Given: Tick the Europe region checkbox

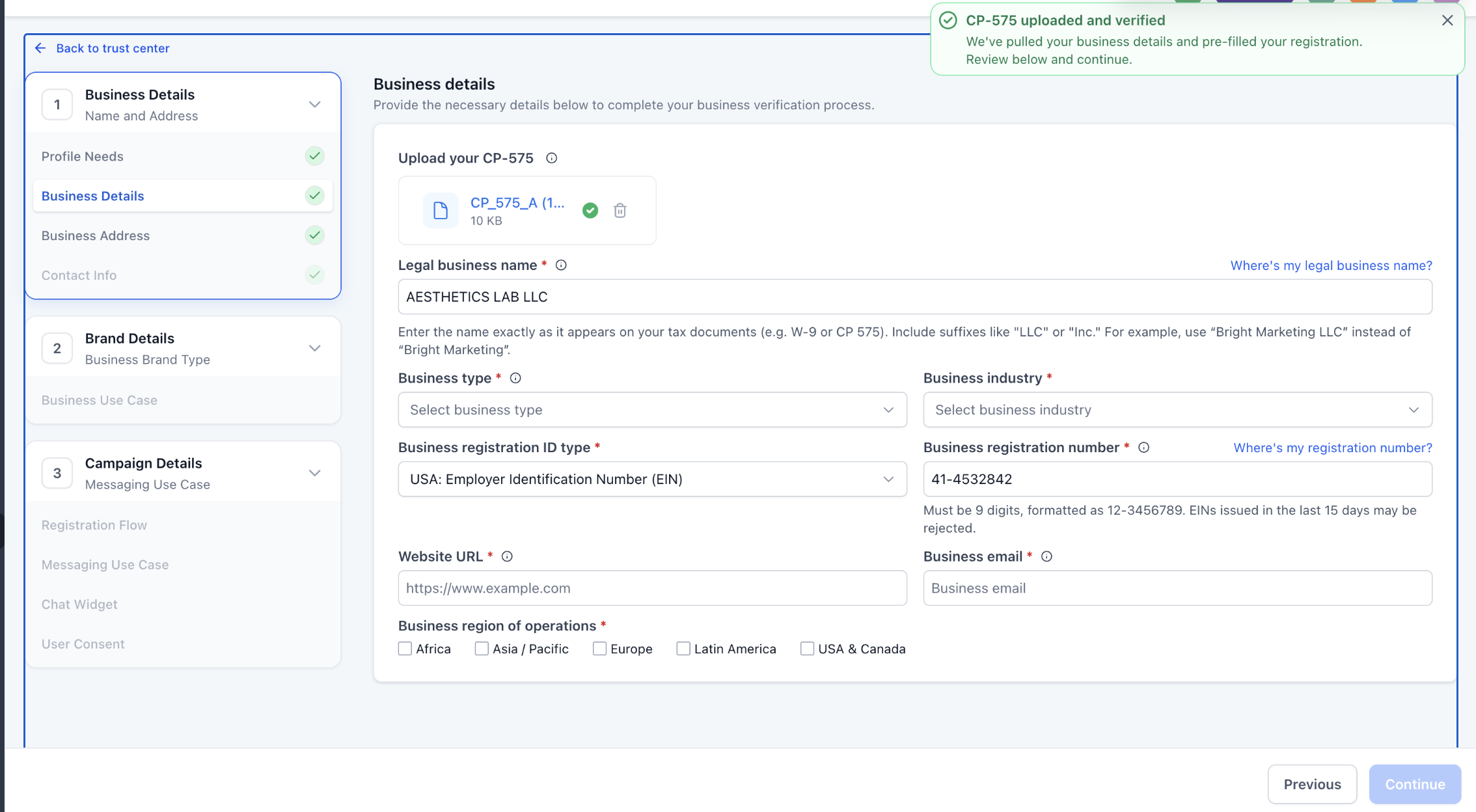Looking at the screenshot, I should pos(599,649).
